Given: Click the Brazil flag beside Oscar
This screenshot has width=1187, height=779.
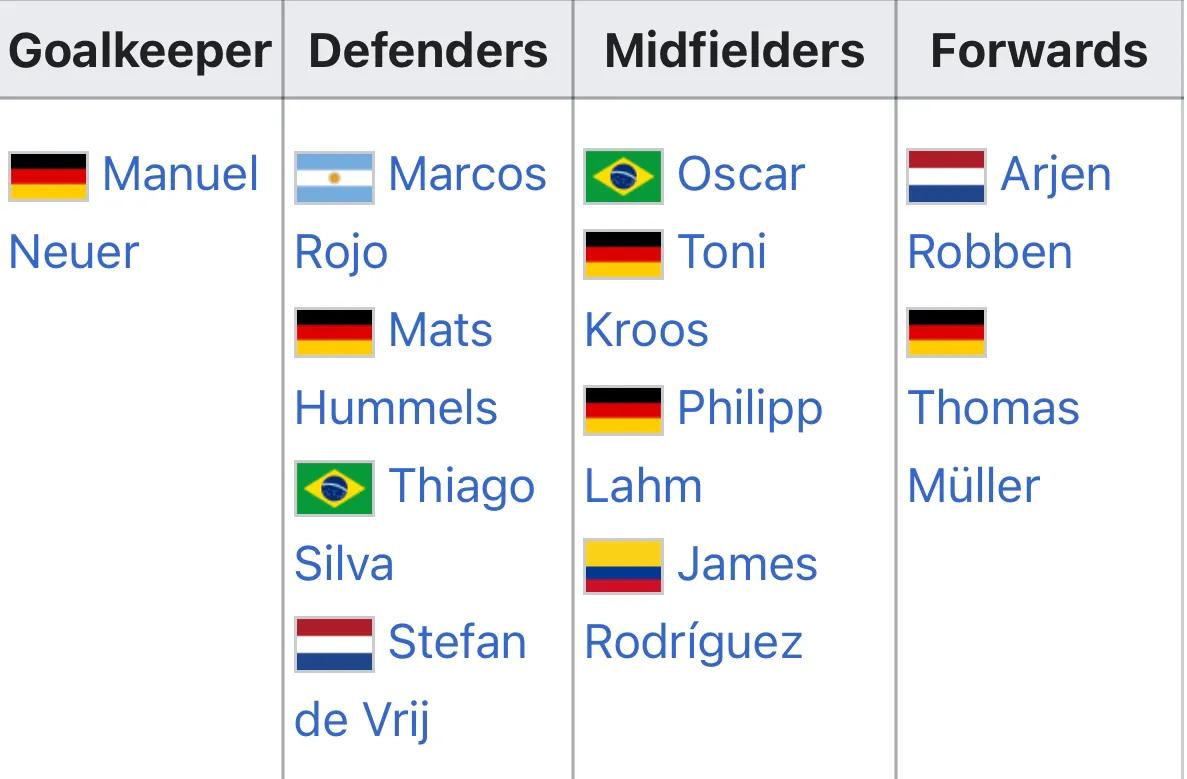Looking at the screenshot, I should (x=624, y=176).
